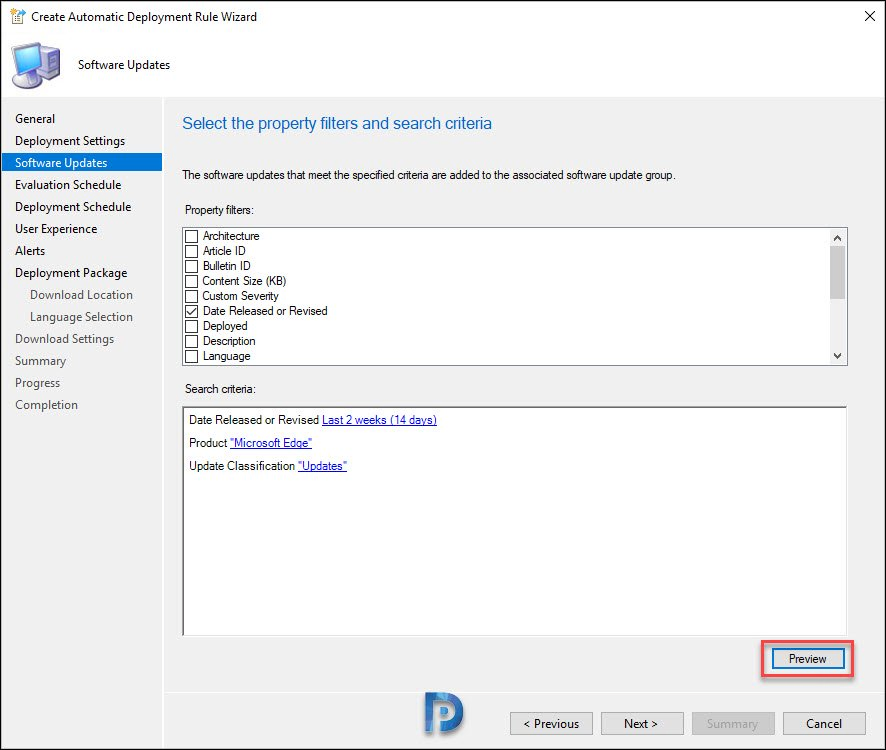Screen dimensions: 886x750
Task: Go to Evaluation Schedule step
Action: (x=68, y=185)
